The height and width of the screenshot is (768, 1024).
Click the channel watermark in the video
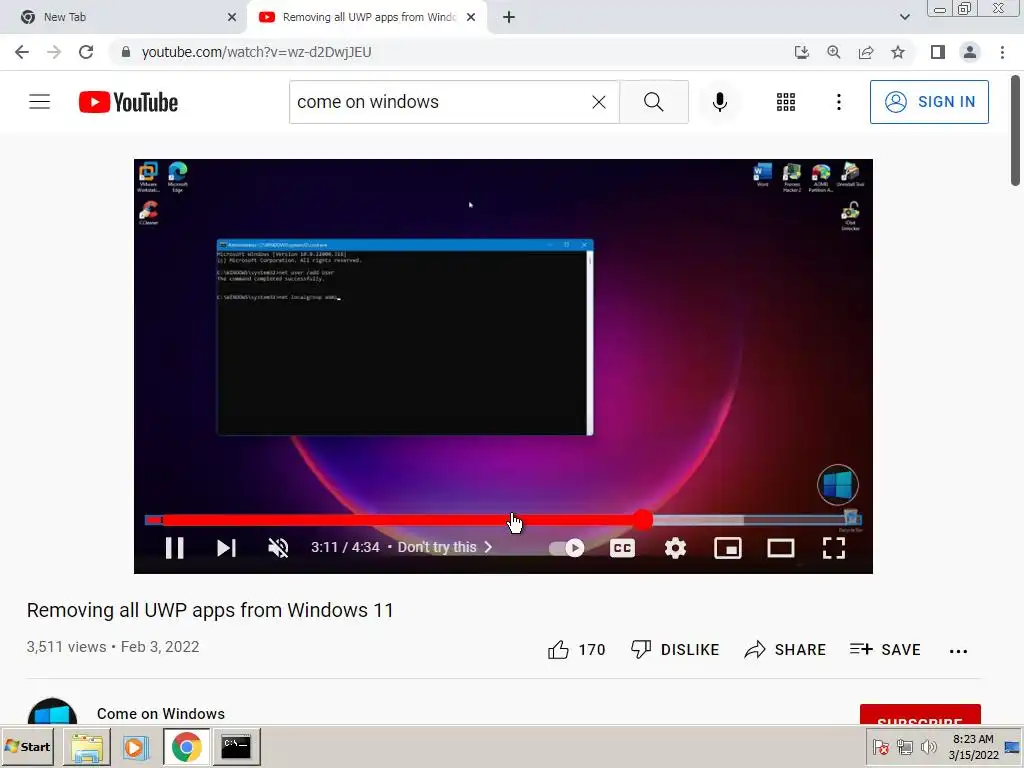point(838,485)
